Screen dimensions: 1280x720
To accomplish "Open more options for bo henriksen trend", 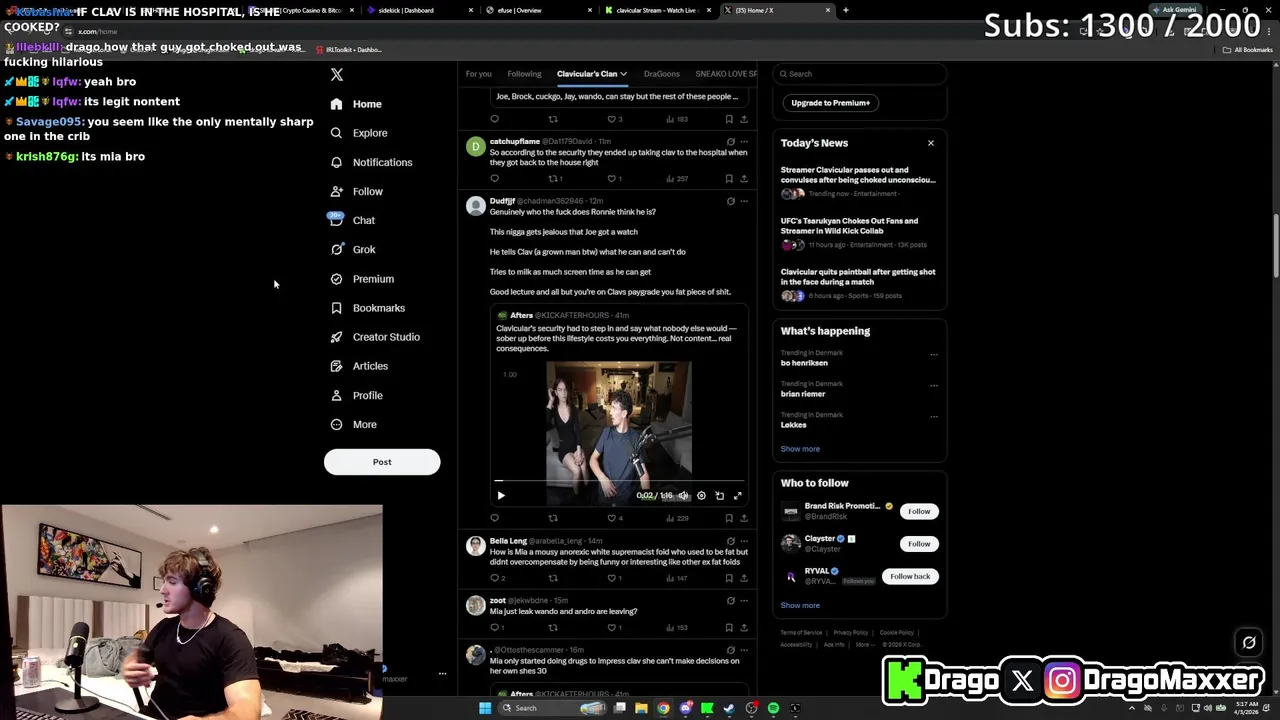I will click(x=934, y=354).
